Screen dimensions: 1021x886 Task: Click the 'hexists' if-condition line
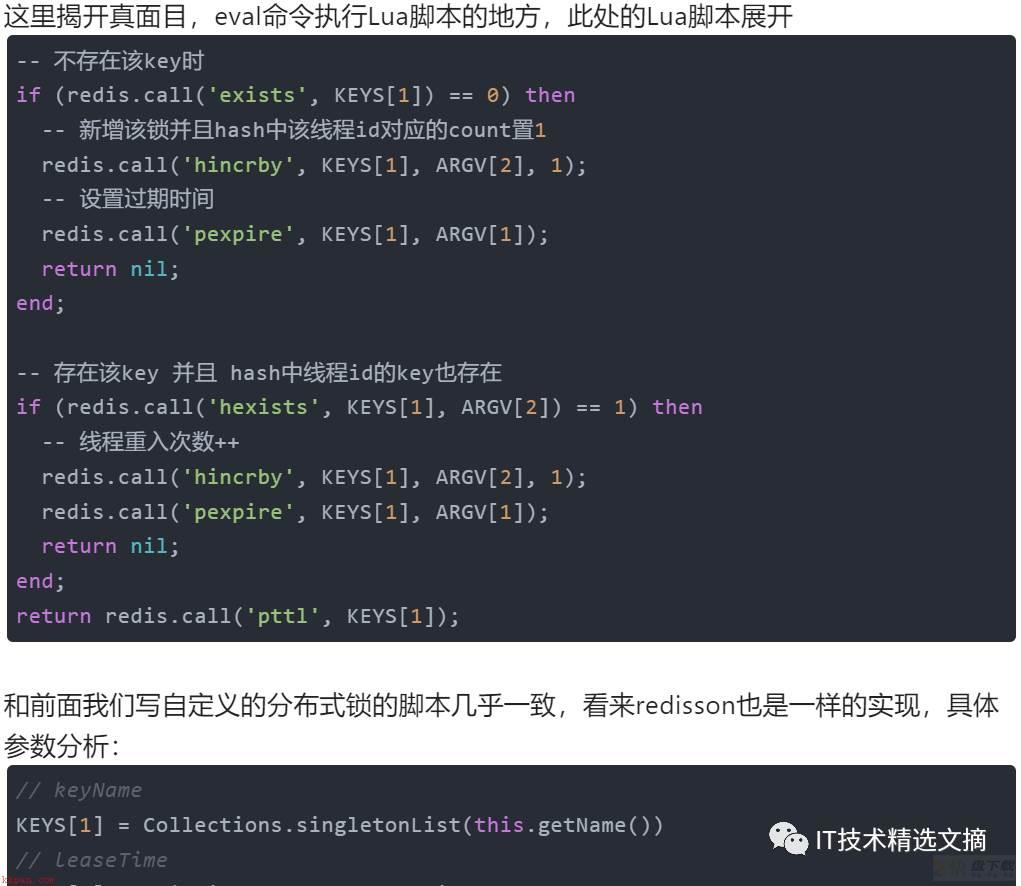[x=359, y=408]
